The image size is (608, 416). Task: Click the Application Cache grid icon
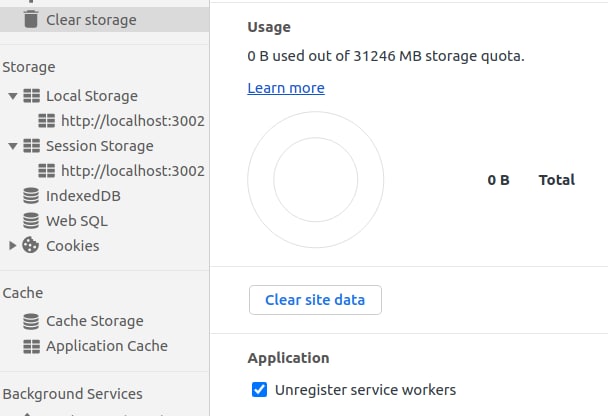coord(30,346)
